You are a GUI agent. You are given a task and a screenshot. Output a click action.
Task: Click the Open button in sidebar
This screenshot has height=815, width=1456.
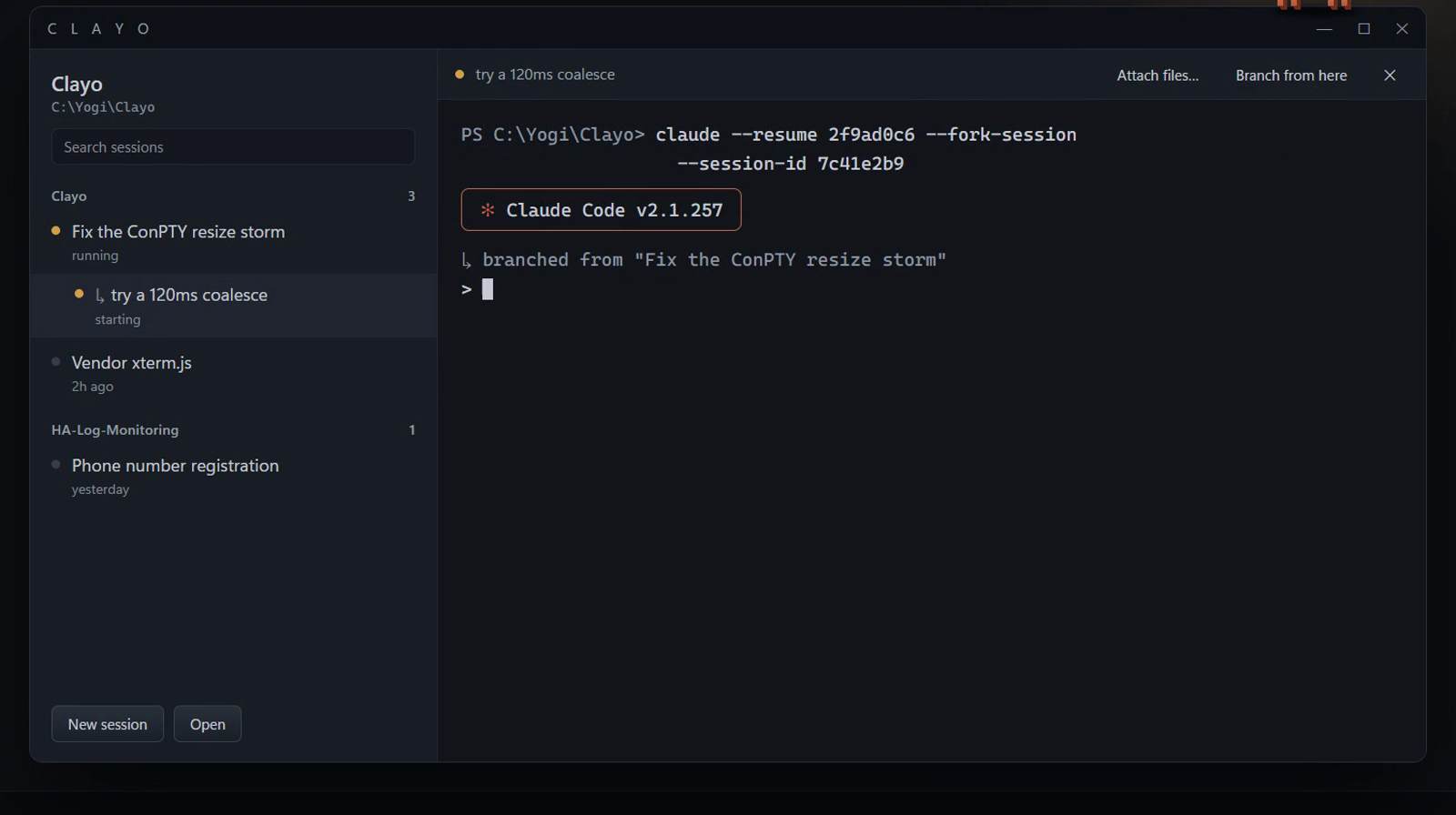(207, 724)
